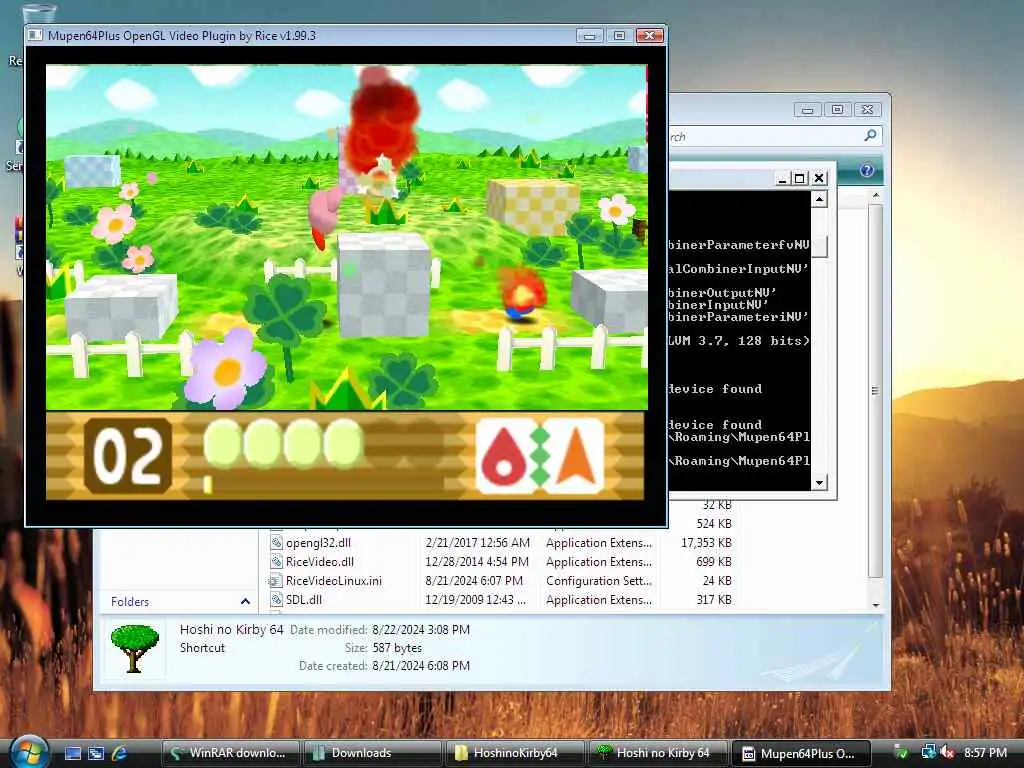Select opengl32.dll file icon

pos(276,543)
